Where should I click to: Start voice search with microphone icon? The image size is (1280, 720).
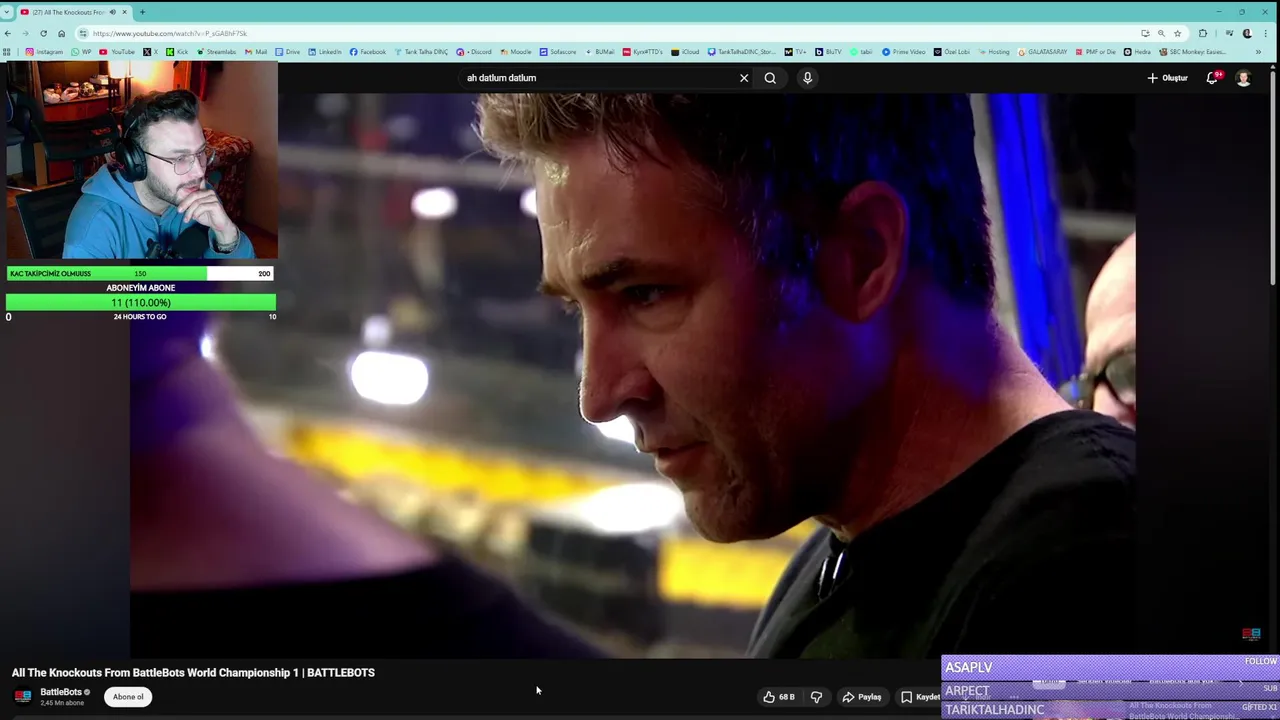pyautogui.click(x=807, y=78)
